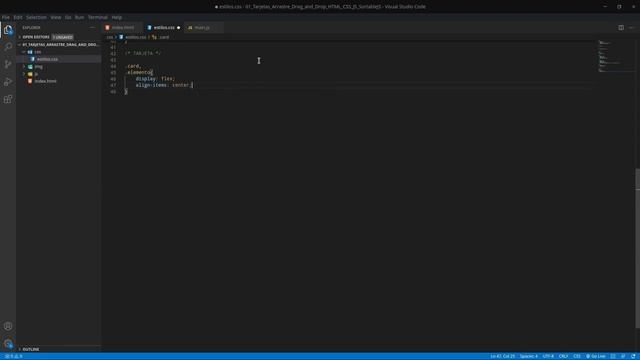Open the Terminal menu
The height and width of the screenshot is (360, 640).
pyautogui.click(x=98, y=17)
